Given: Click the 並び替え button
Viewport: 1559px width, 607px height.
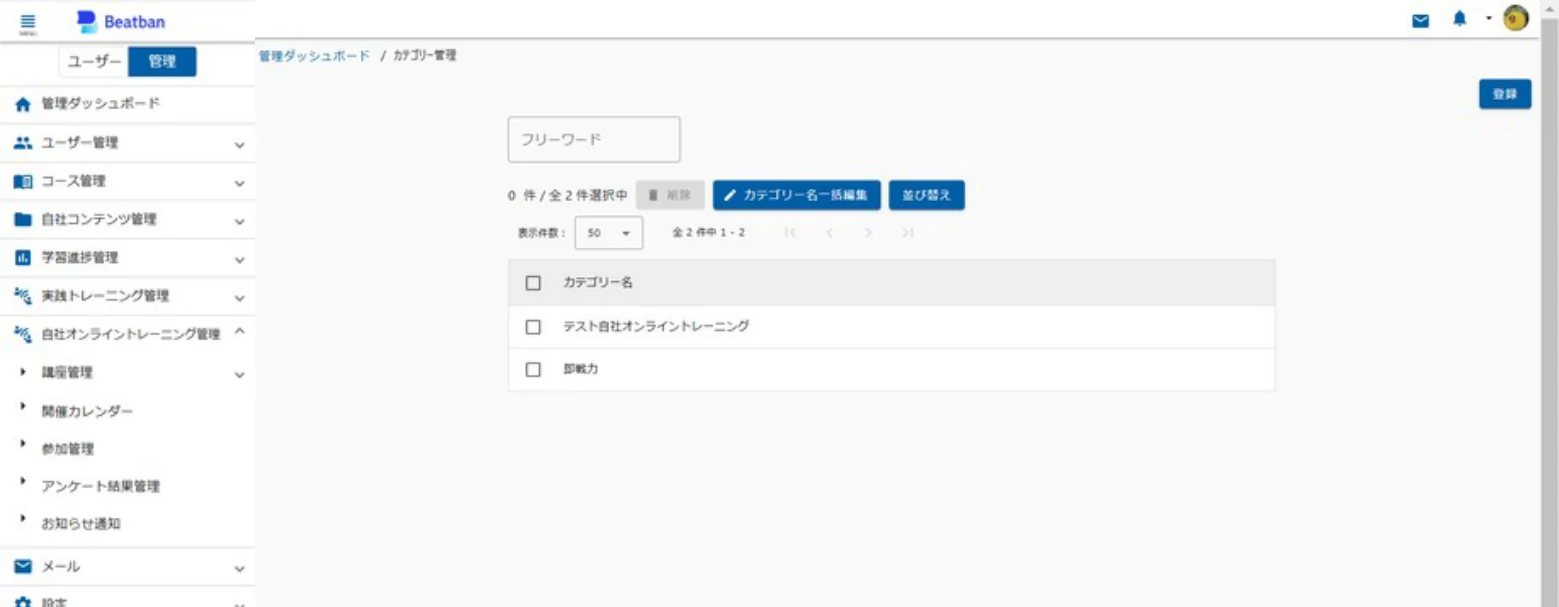Looking at the screenshot, I should tap(926, 195).
